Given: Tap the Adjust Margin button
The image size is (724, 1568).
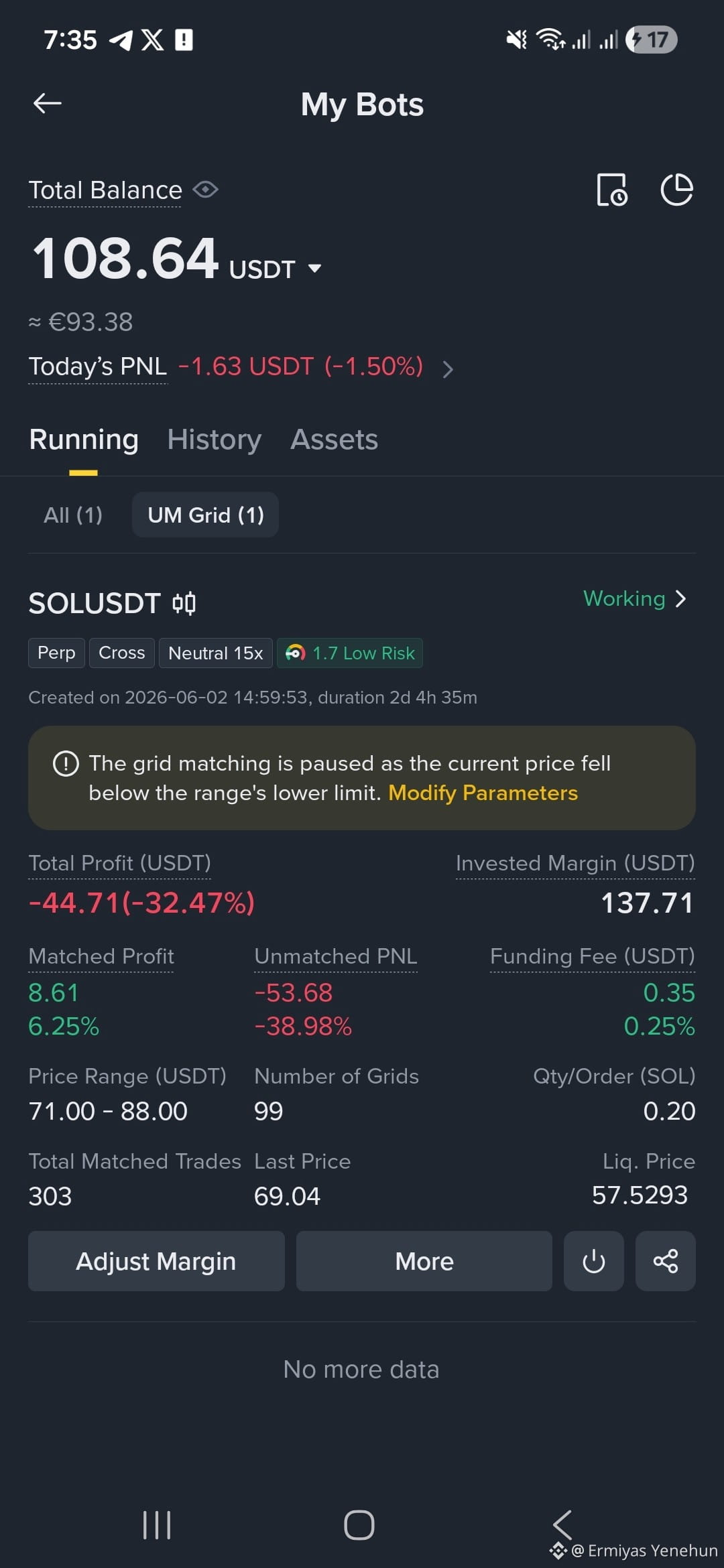Looking at the screenshot, I should [156, 1261].
